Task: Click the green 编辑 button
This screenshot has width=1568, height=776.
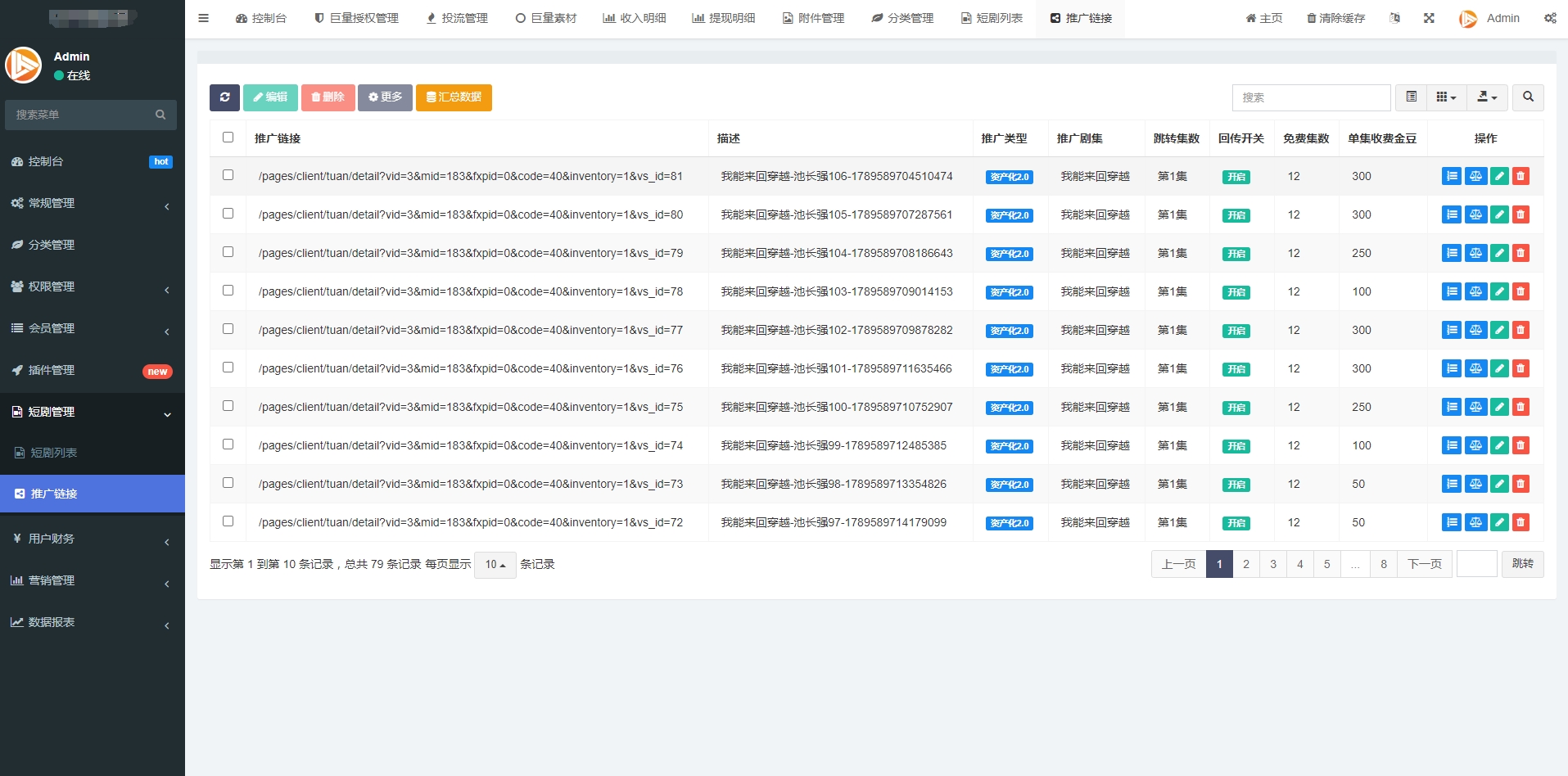Action: click(270, 97)
